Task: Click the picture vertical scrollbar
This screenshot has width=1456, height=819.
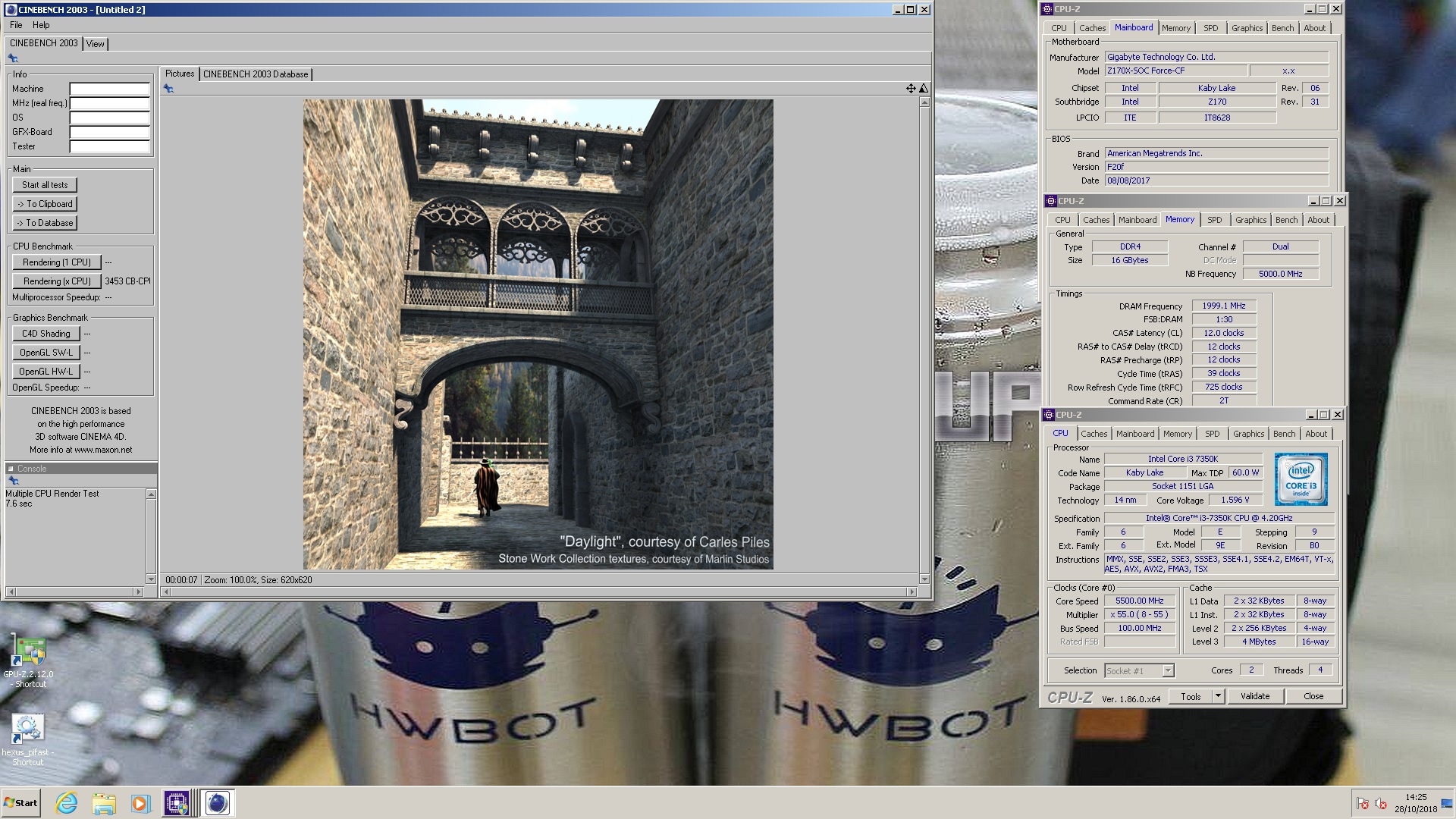Action: (924, 340)
